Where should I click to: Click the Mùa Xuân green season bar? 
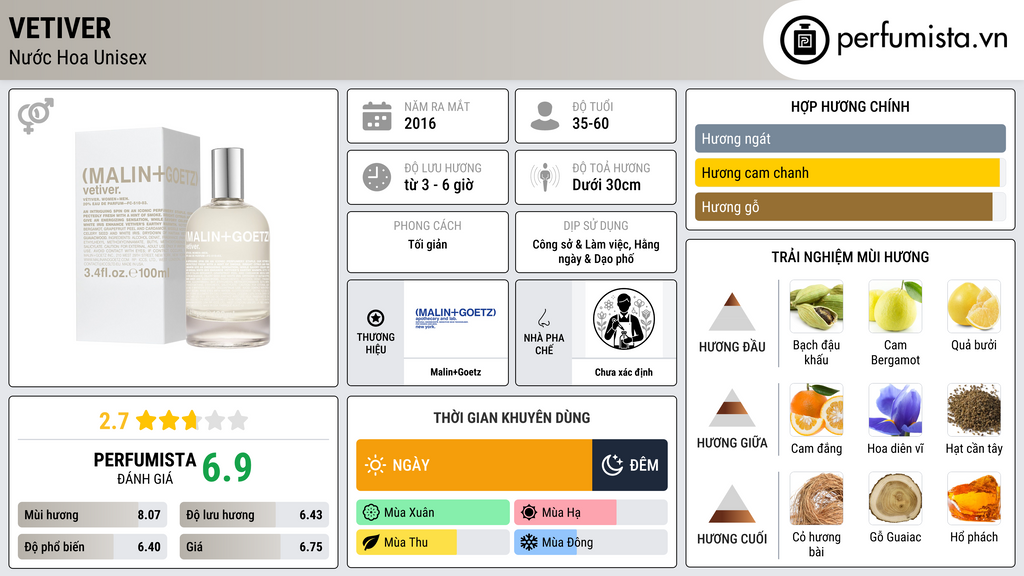(x=433, y=513)
